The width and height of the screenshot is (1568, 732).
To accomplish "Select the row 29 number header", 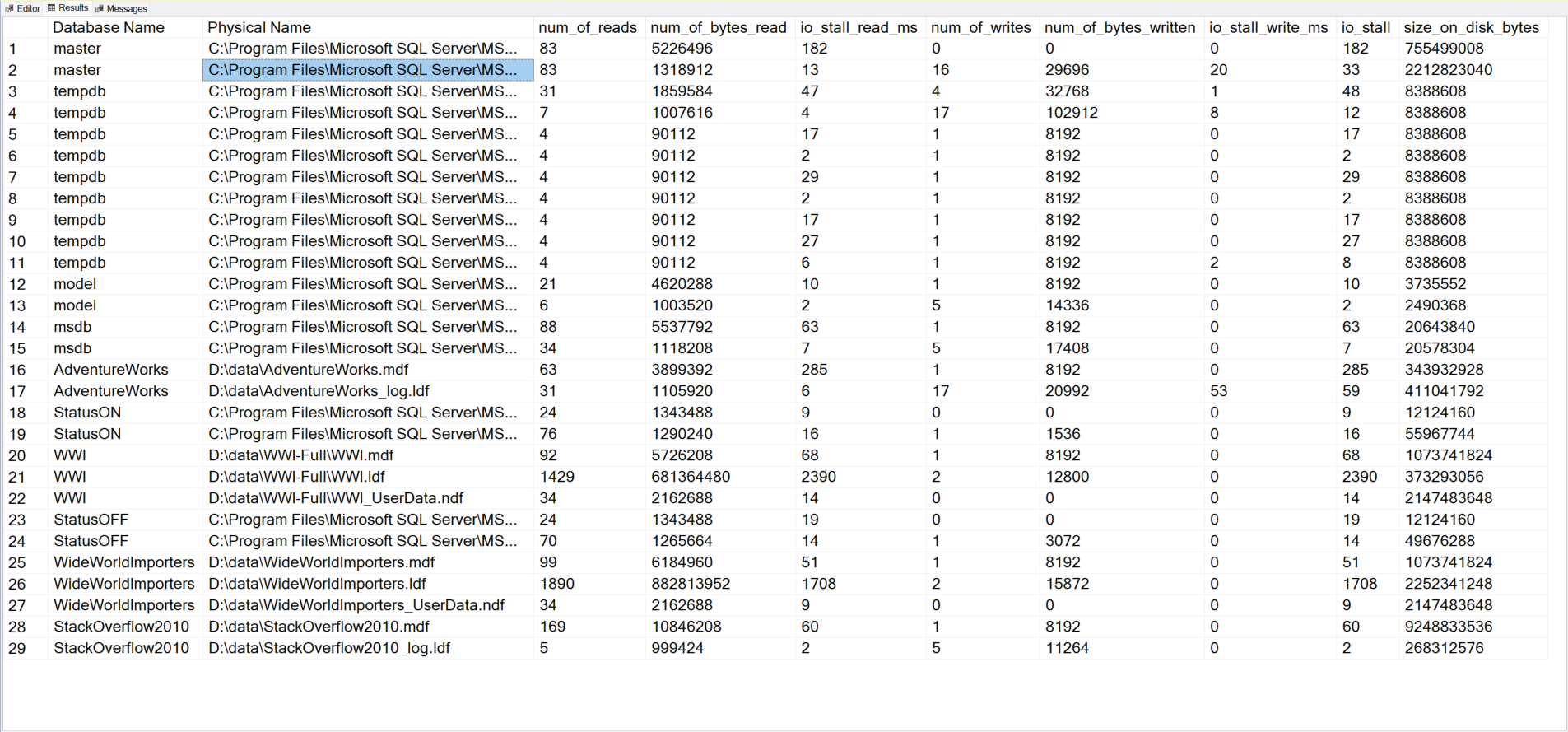I will click(x=26, y=648).
